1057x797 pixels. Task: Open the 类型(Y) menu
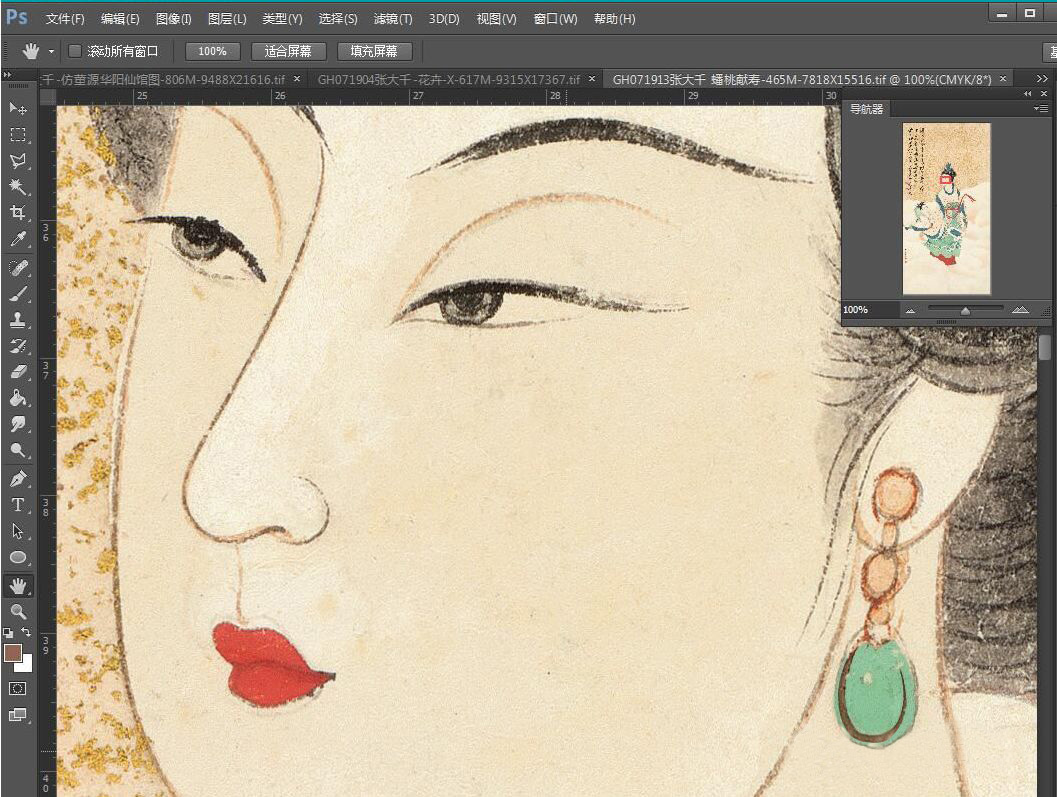click(x=282, y=19)
